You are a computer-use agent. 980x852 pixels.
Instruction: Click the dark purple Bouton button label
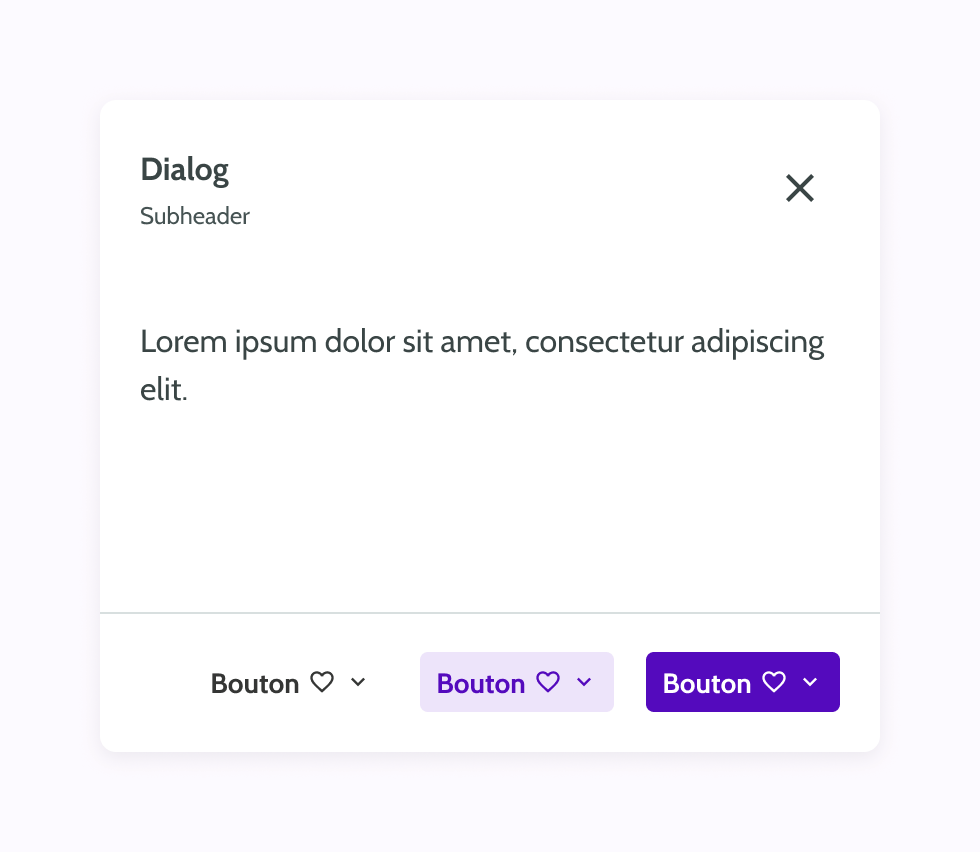point(707,683)
